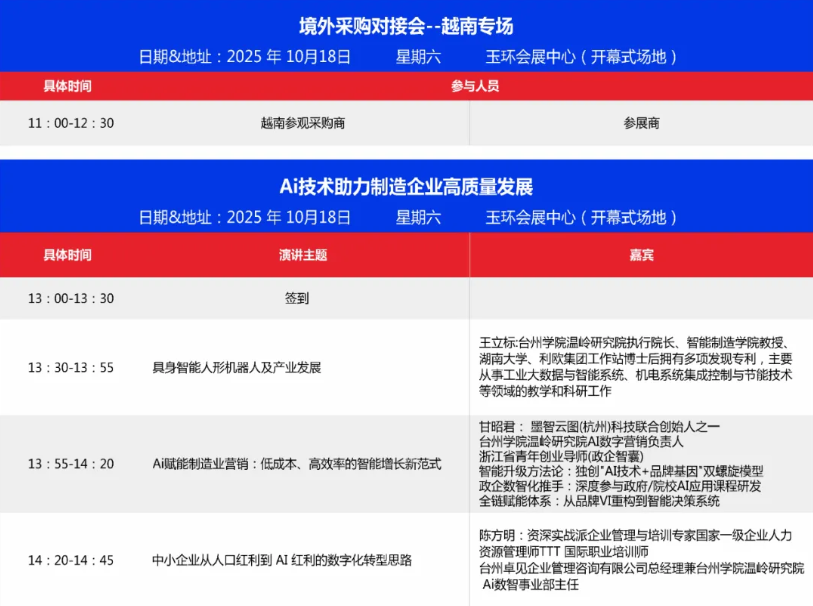
Task: Click the 甘昭君 speaker biography text
Action: click(620, 464)
